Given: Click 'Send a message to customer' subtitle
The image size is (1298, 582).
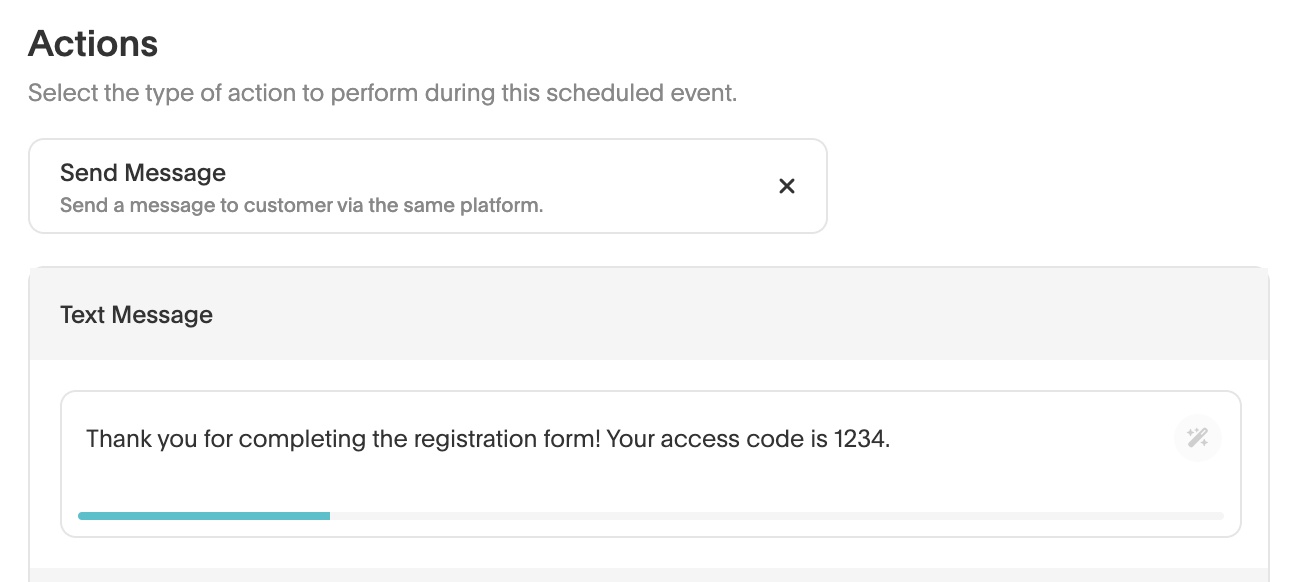Looking at the screenshot, I should (301, 207).
